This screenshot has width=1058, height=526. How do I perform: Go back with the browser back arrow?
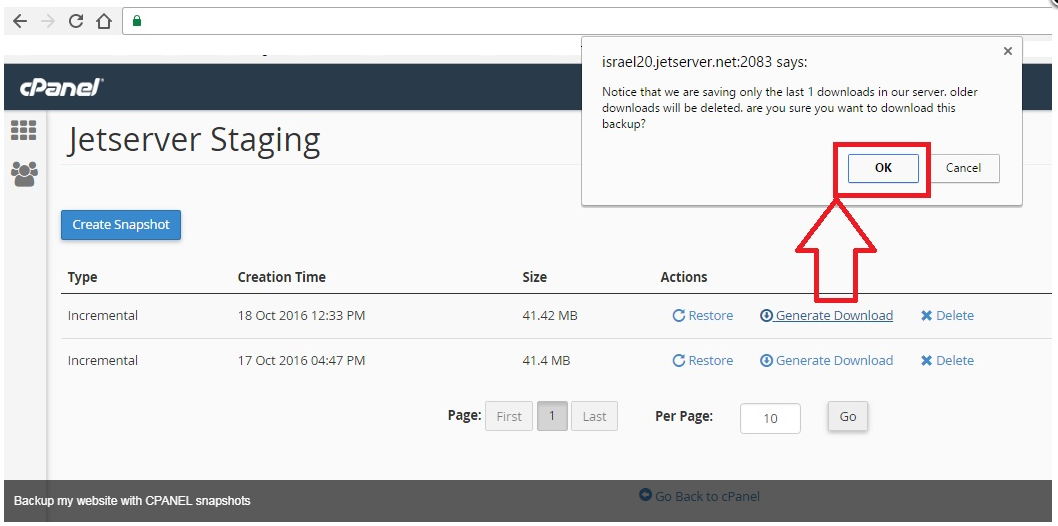(x=20, y=22)
